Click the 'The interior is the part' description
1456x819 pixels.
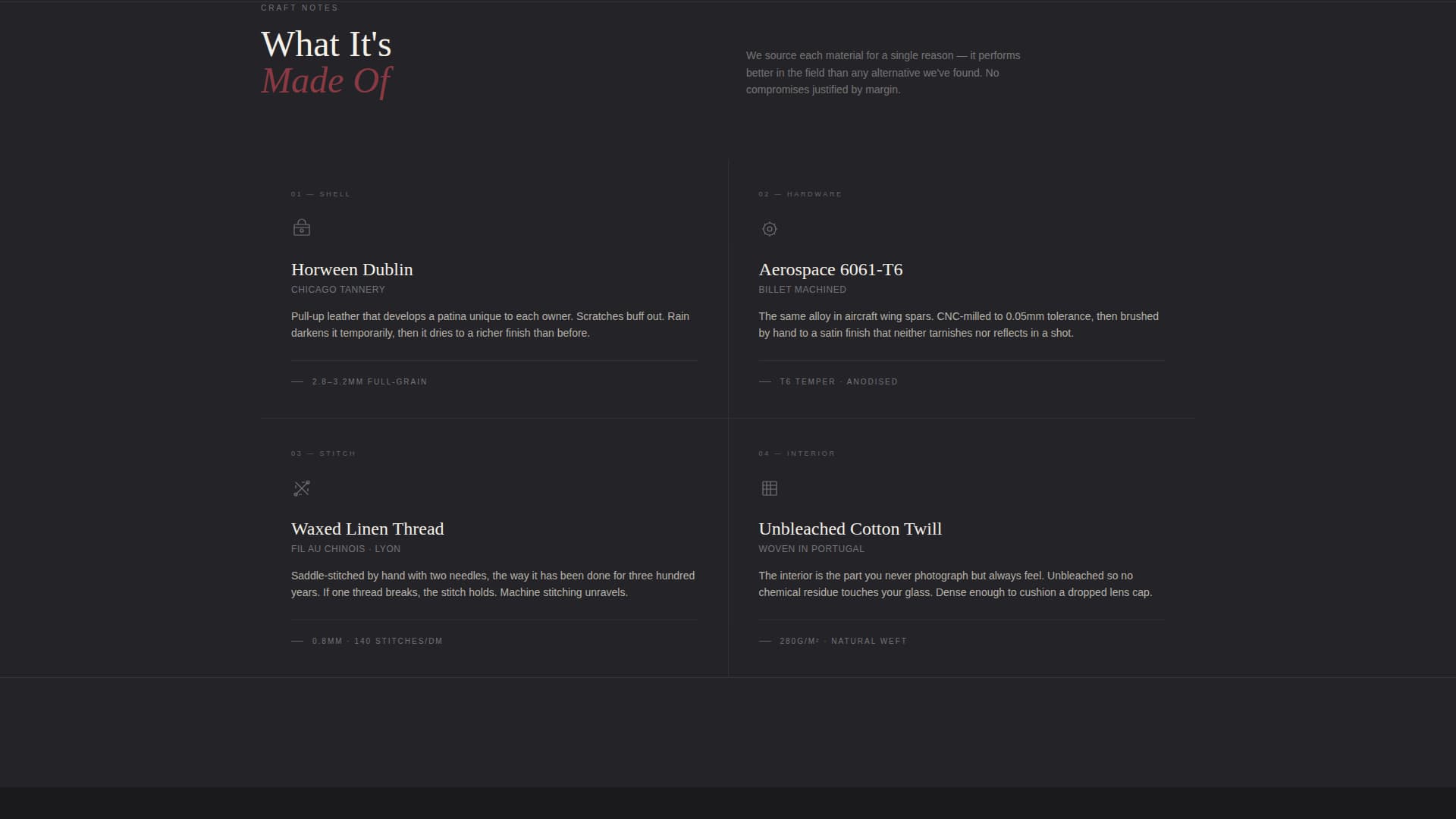955,584
